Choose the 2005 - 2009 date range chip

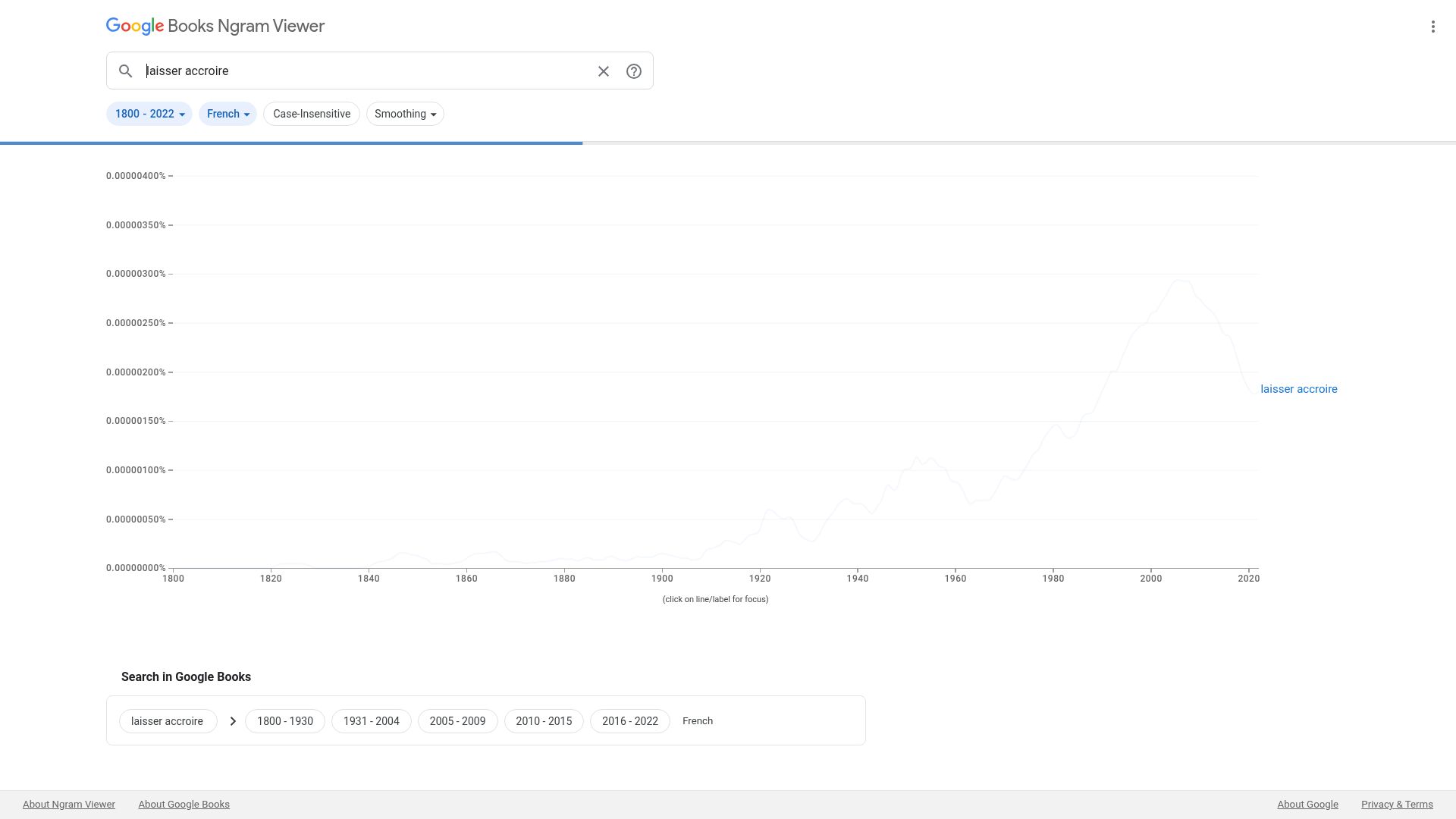tap(457, 721)
